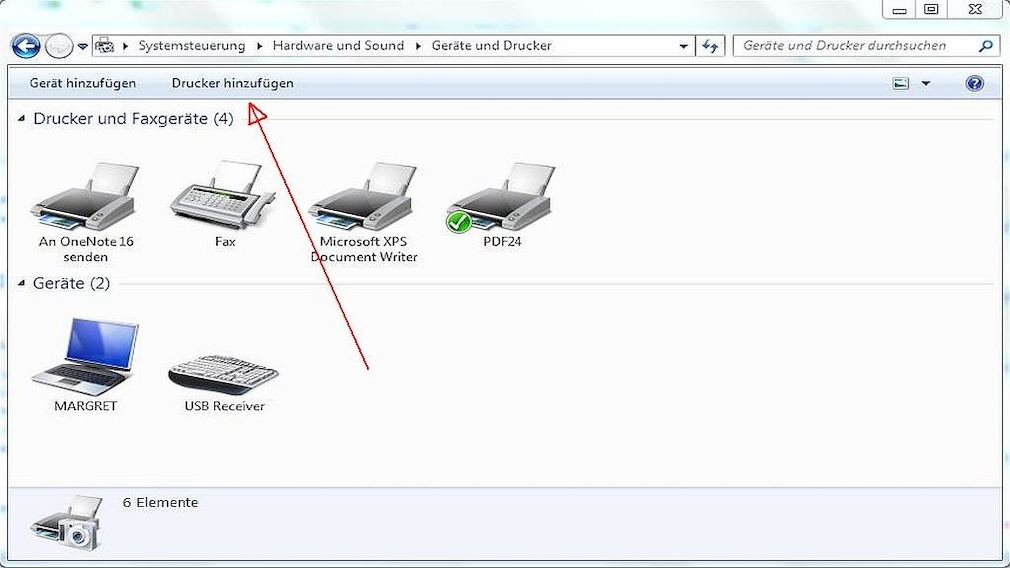Click the refresh button beside address bar
Image resolution: width=1010 pixels, height=568 pixels.
coord(711,46)
